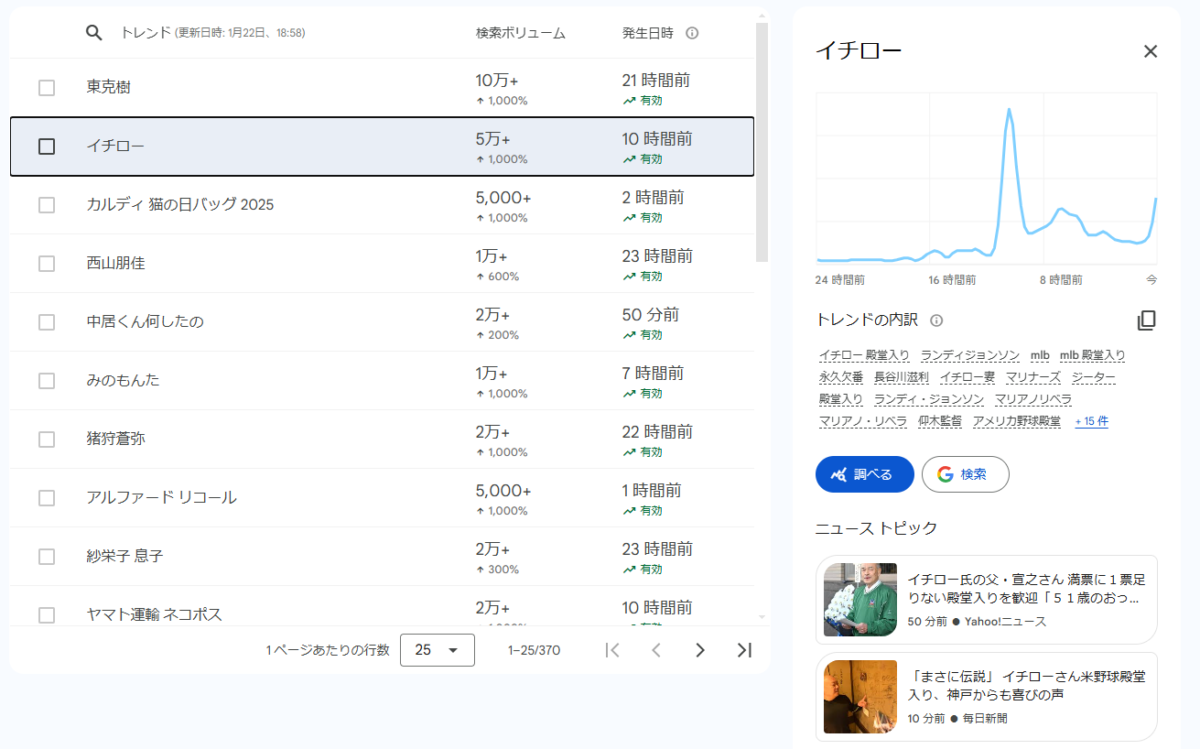Jump to first page arrow
1200x749 pixels.
point(612,650)
